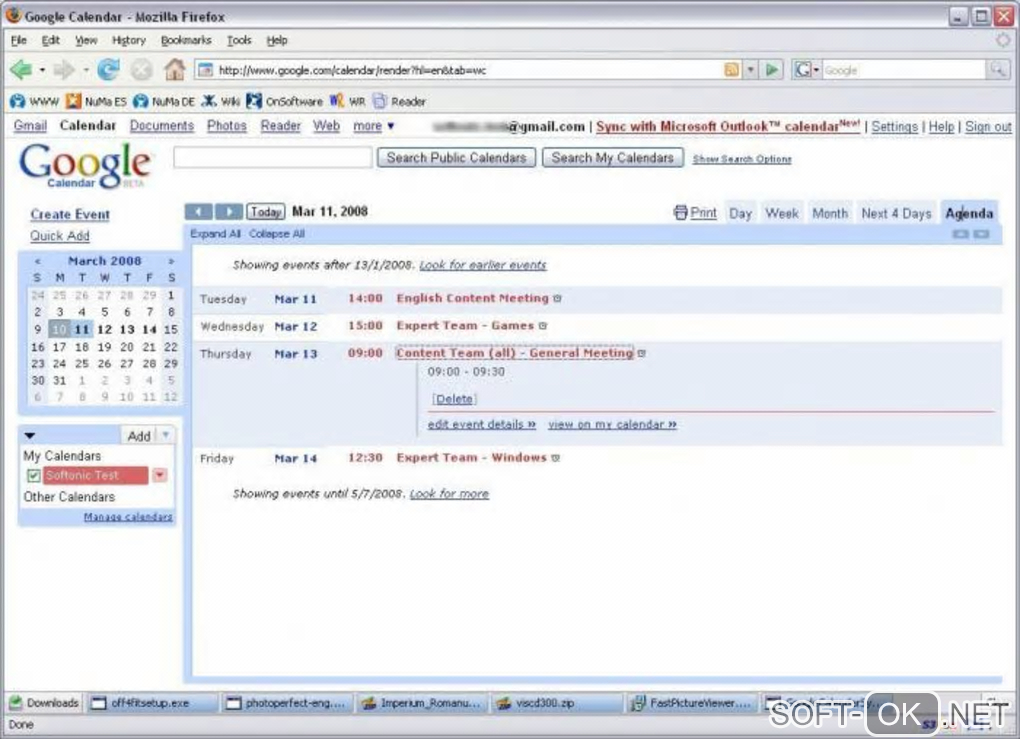Click the search magnifier icon in search box

point(997,70)
